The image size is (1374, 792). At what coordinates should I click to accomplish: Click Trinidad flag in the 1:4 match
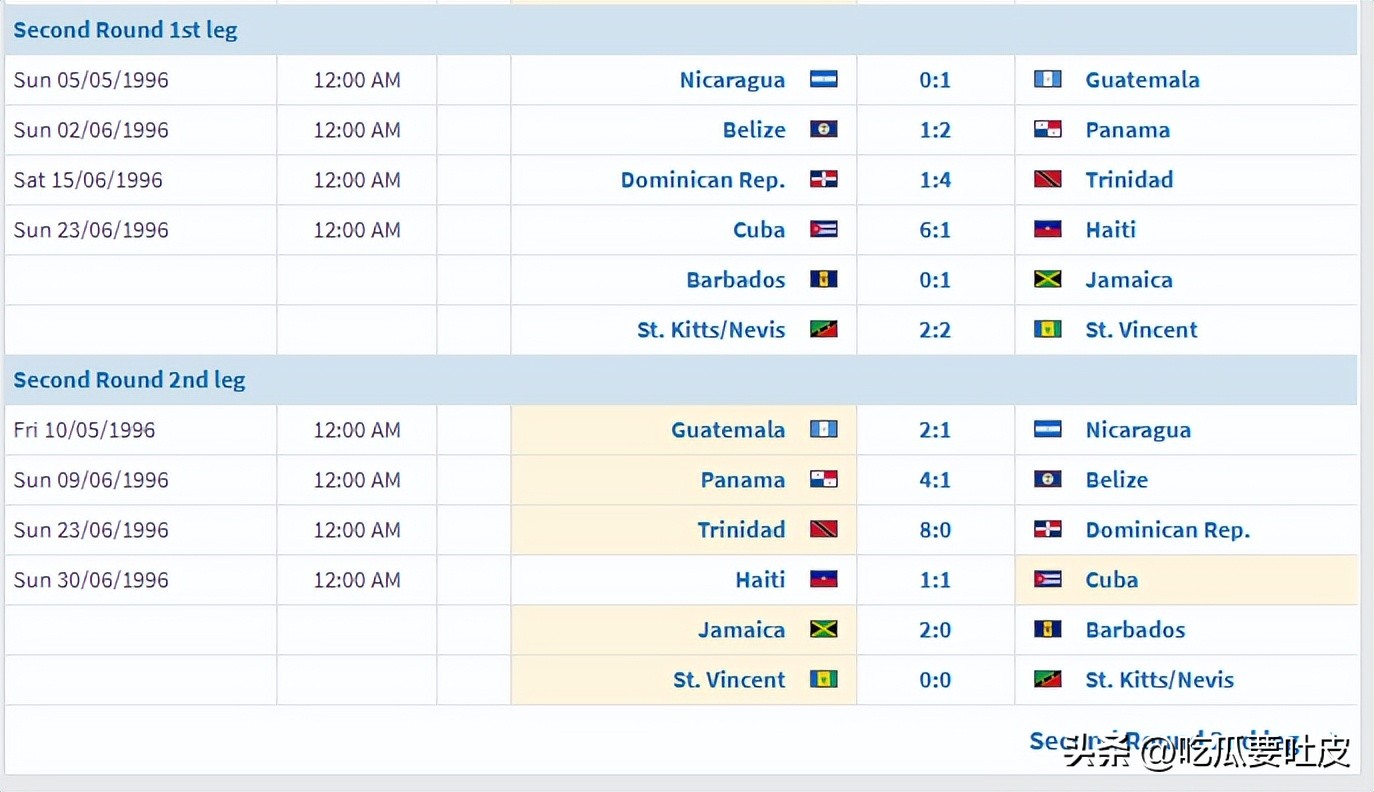(1048, 180)
